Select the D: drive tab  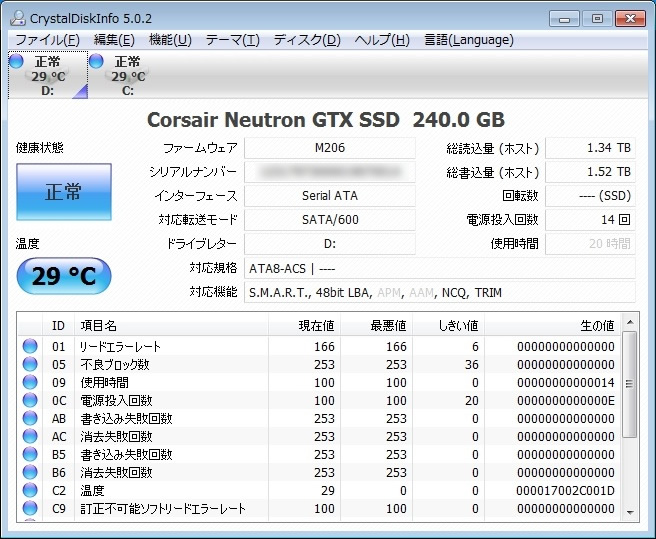(48, 75)
